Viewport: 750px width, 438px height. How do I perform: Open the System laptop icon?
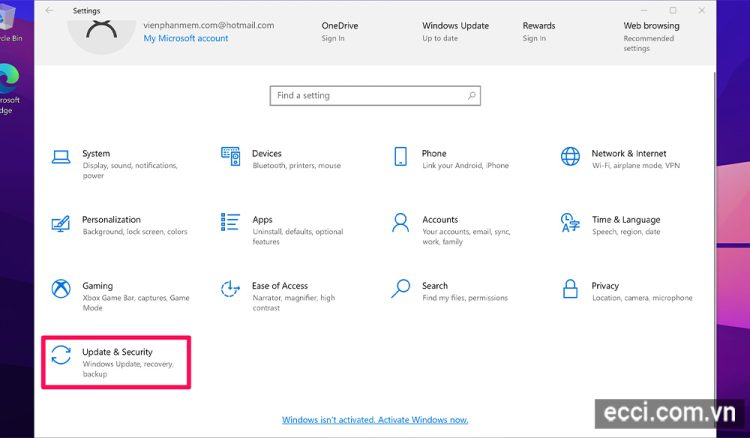coord(61,157)
